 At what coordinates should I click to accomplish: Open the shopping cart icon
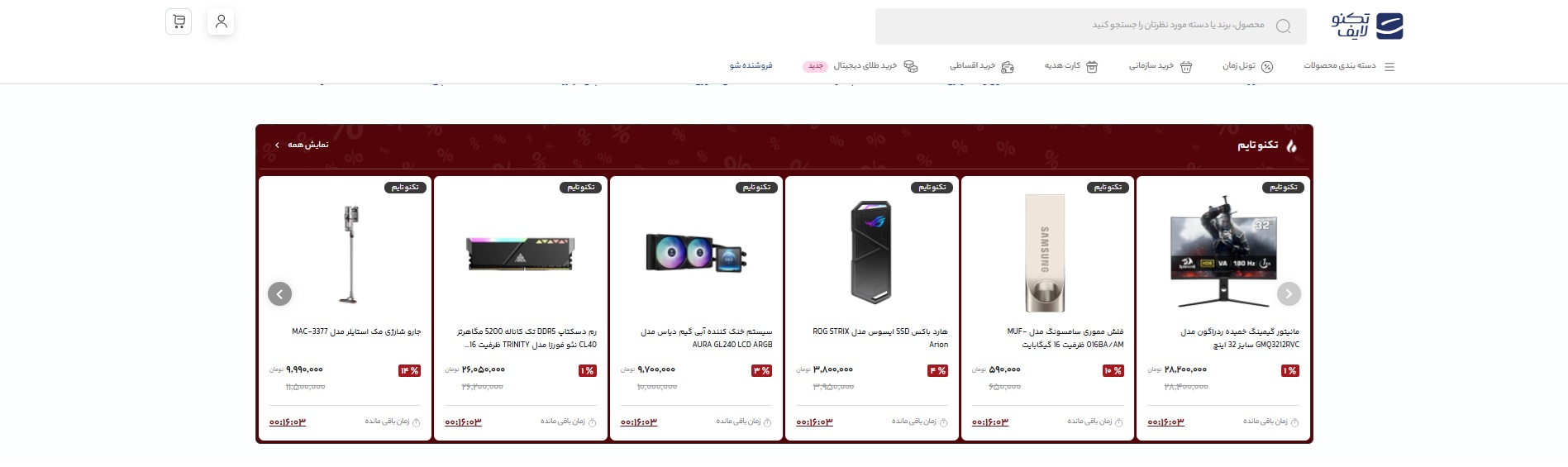pos(179,21)
